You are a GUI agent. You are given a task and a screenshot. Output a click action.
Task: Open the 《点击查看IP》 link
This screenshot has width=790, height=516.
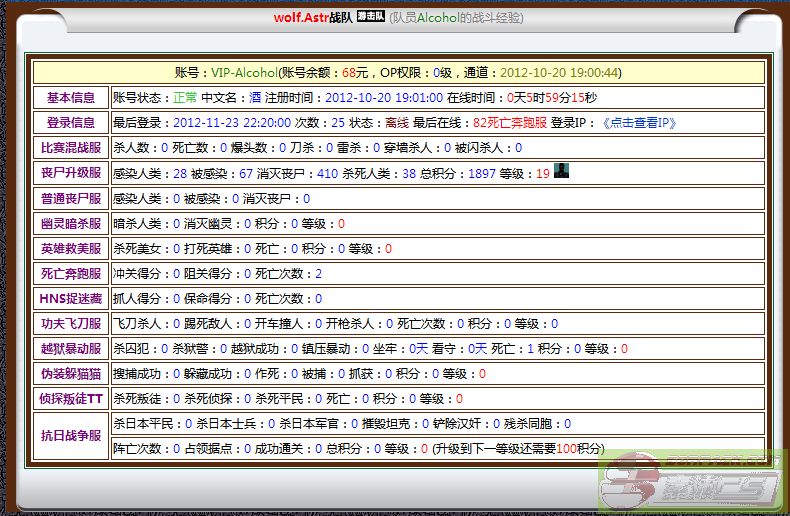pyautogui.click(x=638, y=123)
